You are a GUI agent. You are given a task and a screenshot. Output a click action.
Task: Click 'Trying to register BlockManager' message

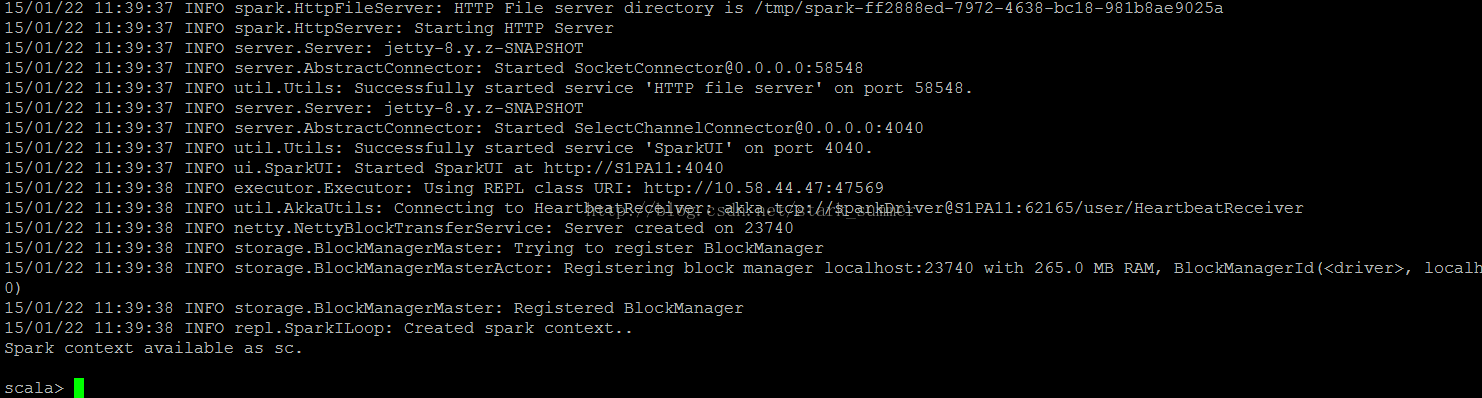[x=668, y=248]
